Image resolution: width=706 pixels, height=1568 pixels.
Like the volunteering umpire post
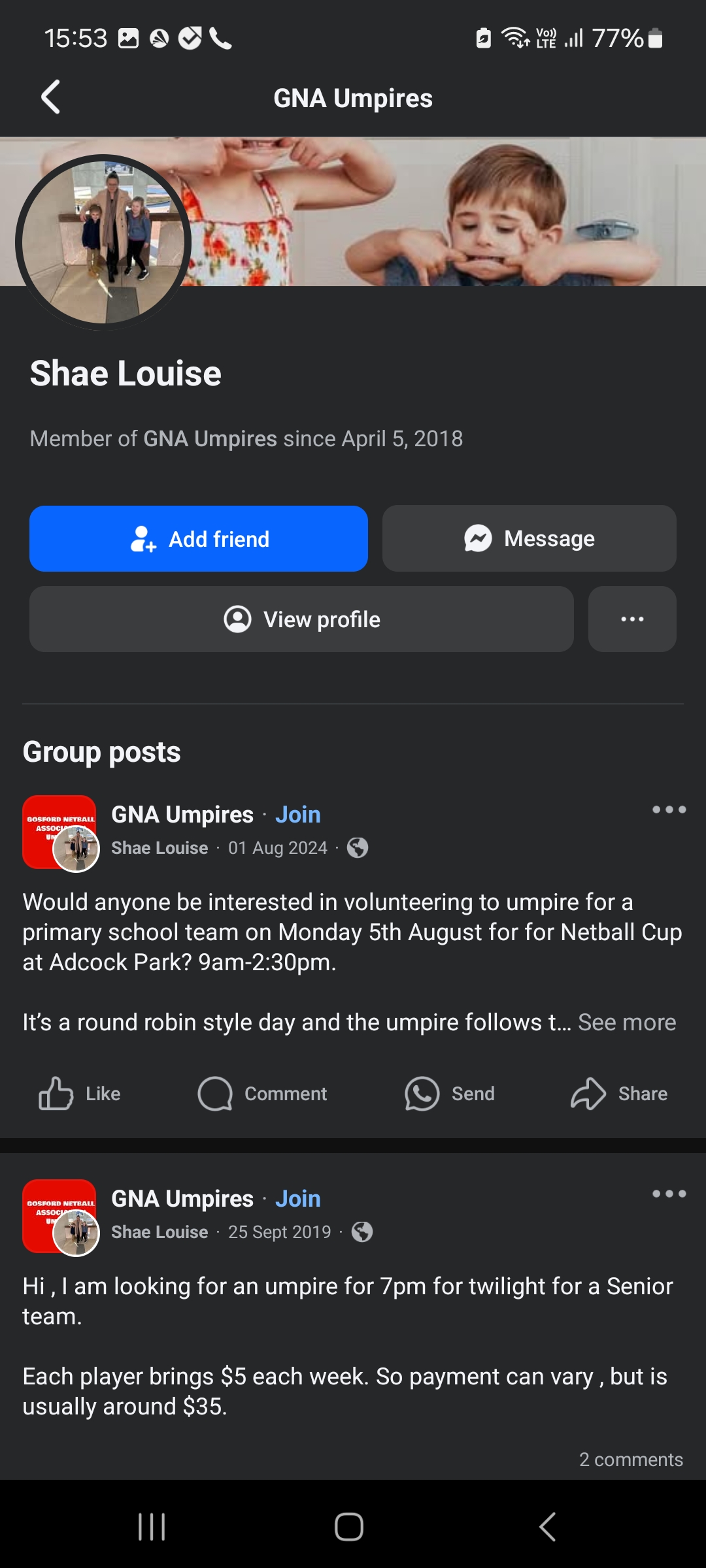pos(80,1094)
